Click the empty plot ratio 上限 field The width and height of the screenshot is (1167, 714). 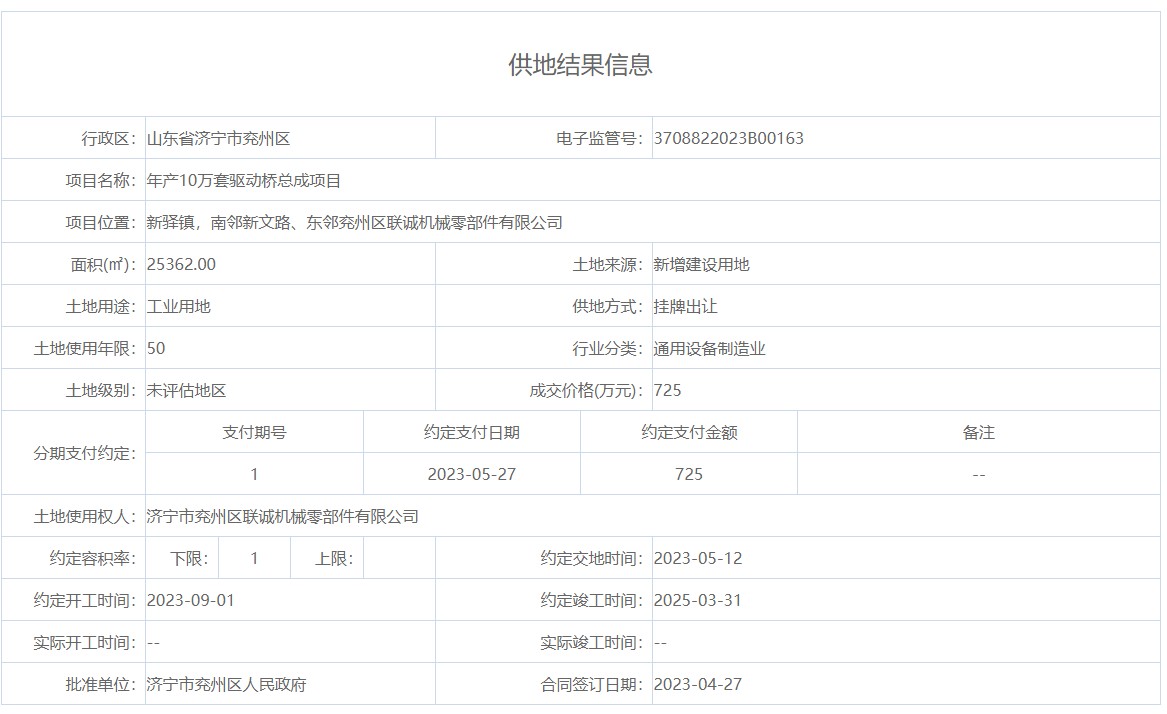pos(399,559)
